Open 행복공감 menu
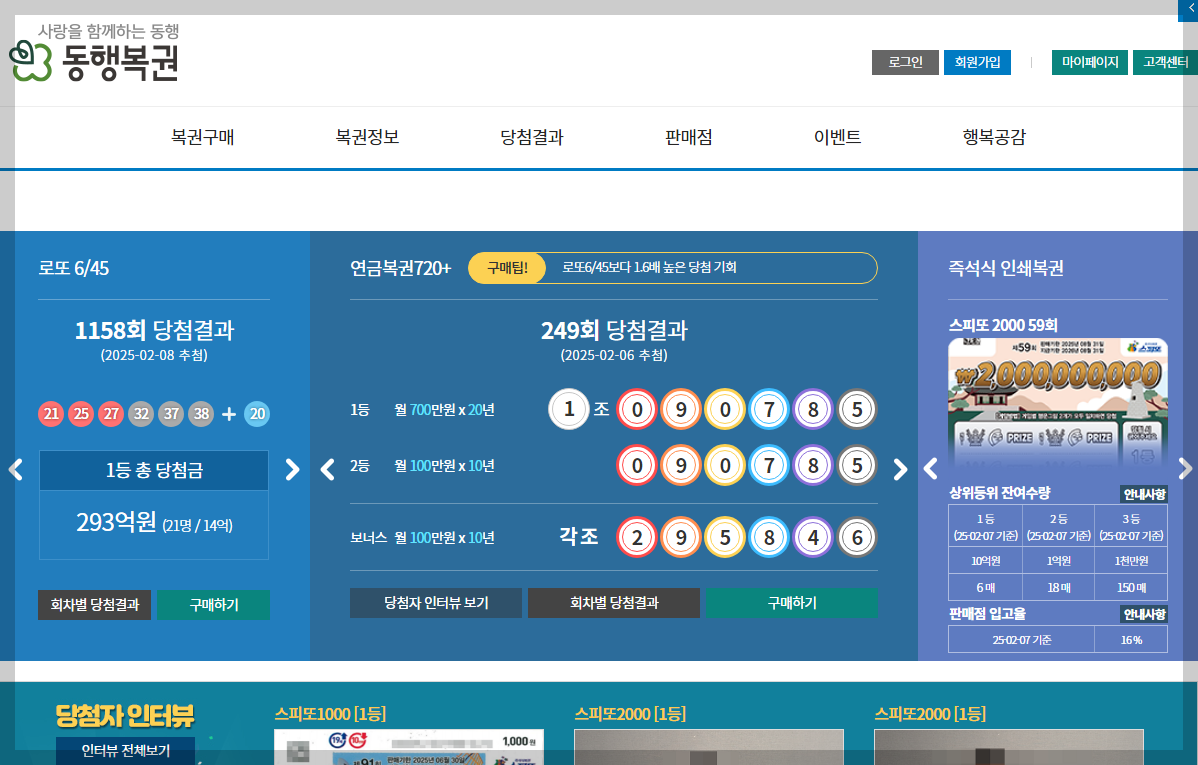Viewport: 1198px width, 765px height. (994, 137)
